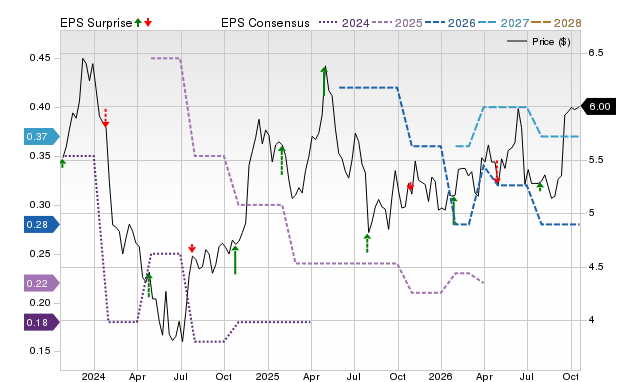Click the 4.5 price axis label
Image resolution: width=640 pixels, height=382 pixels.
tap(596, 267)
